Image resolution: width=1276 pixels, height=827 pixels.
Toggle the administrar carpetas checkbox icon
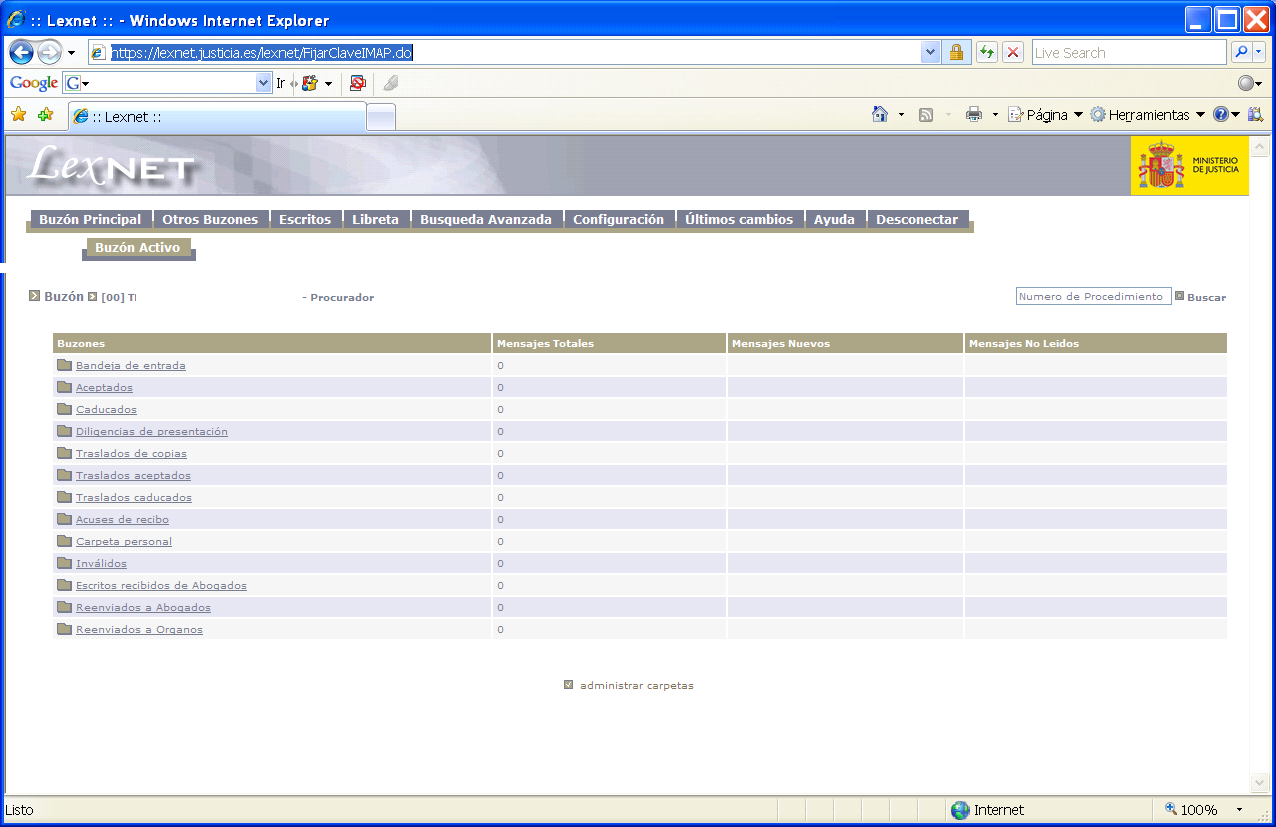[569, 685]
